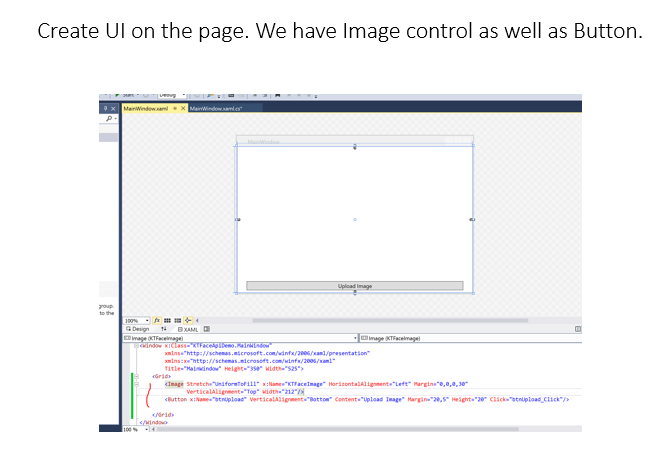Click the collapse pane icon at far right of Design bar
The width and height of the screenshot is (672, 453).
click(x=577, y=329)
